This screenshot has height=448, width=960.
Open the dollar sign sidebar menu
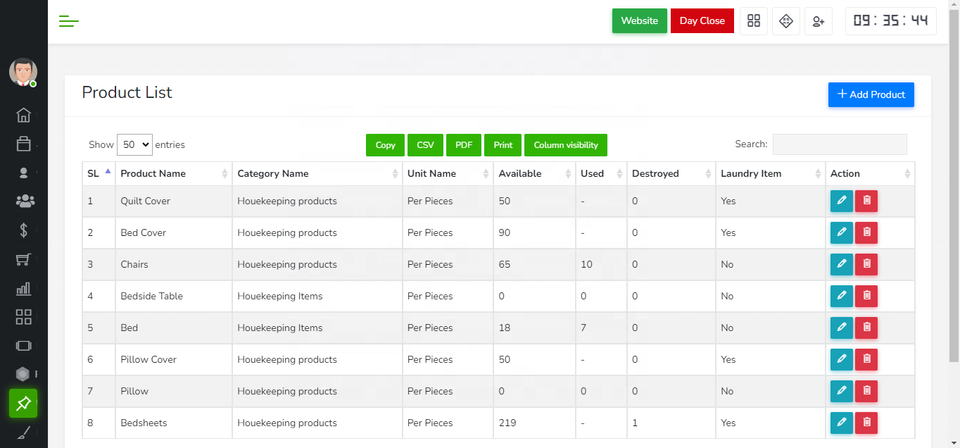24,230
